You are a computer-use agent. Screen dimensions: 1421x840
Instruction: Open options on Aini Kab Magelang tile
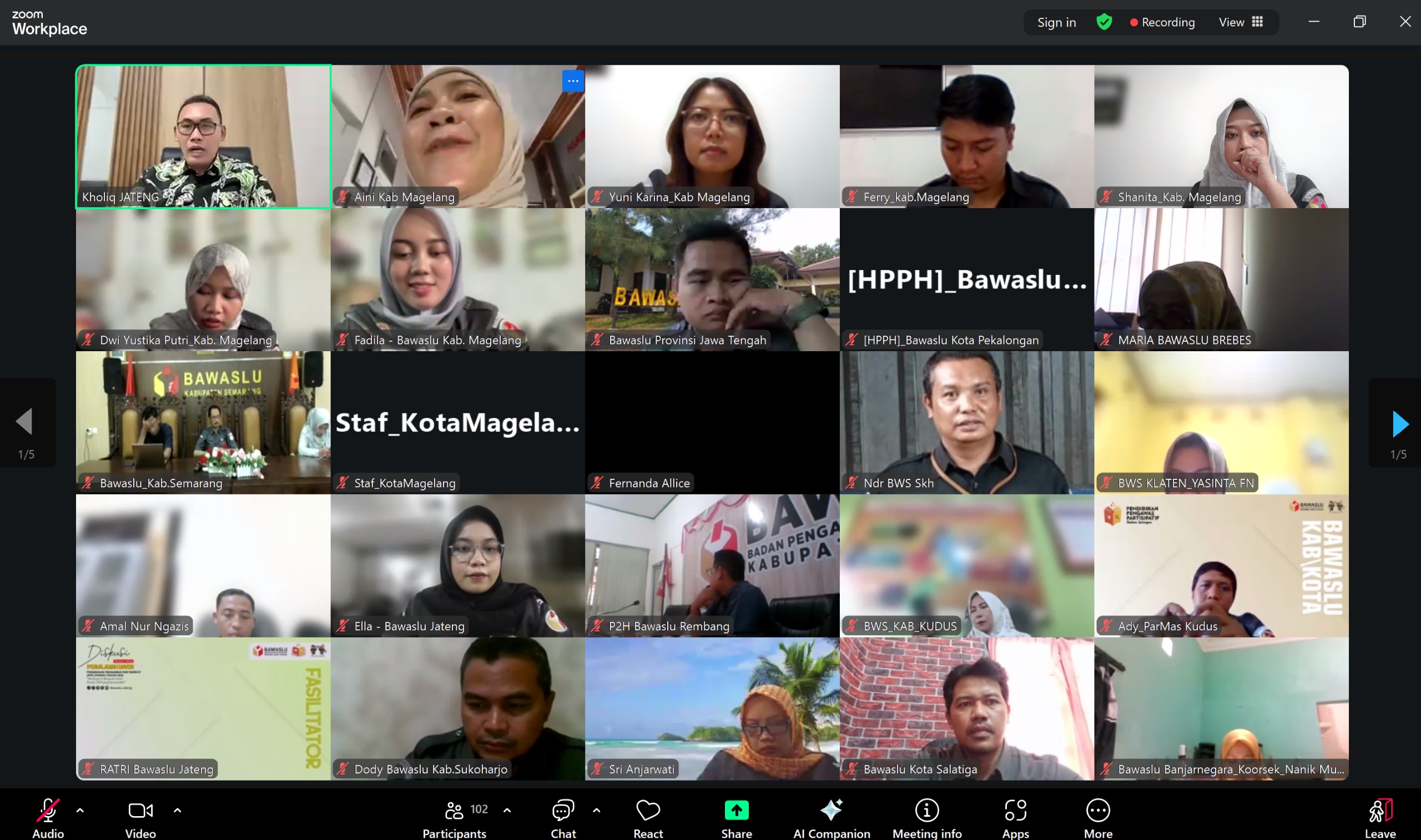pyautogui.click(x=572, y=81)
